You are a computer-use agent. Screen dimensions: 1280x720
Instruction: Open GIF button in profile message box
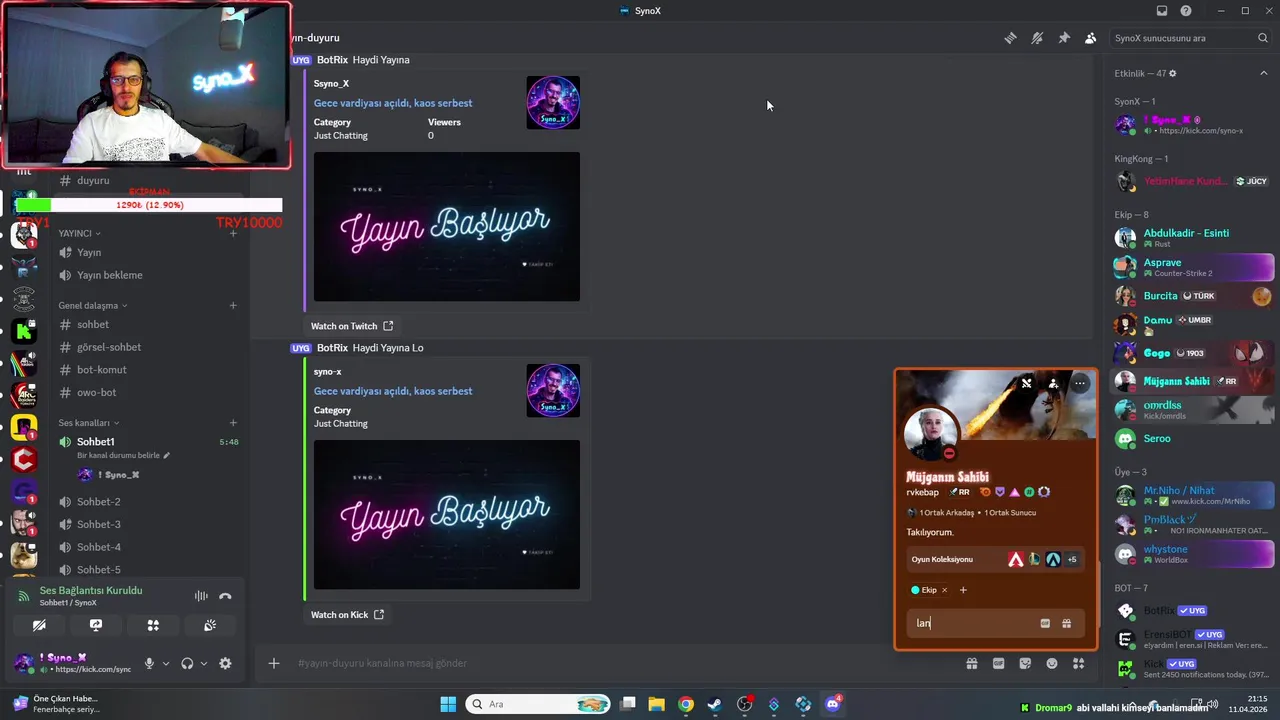[1045, 623]
